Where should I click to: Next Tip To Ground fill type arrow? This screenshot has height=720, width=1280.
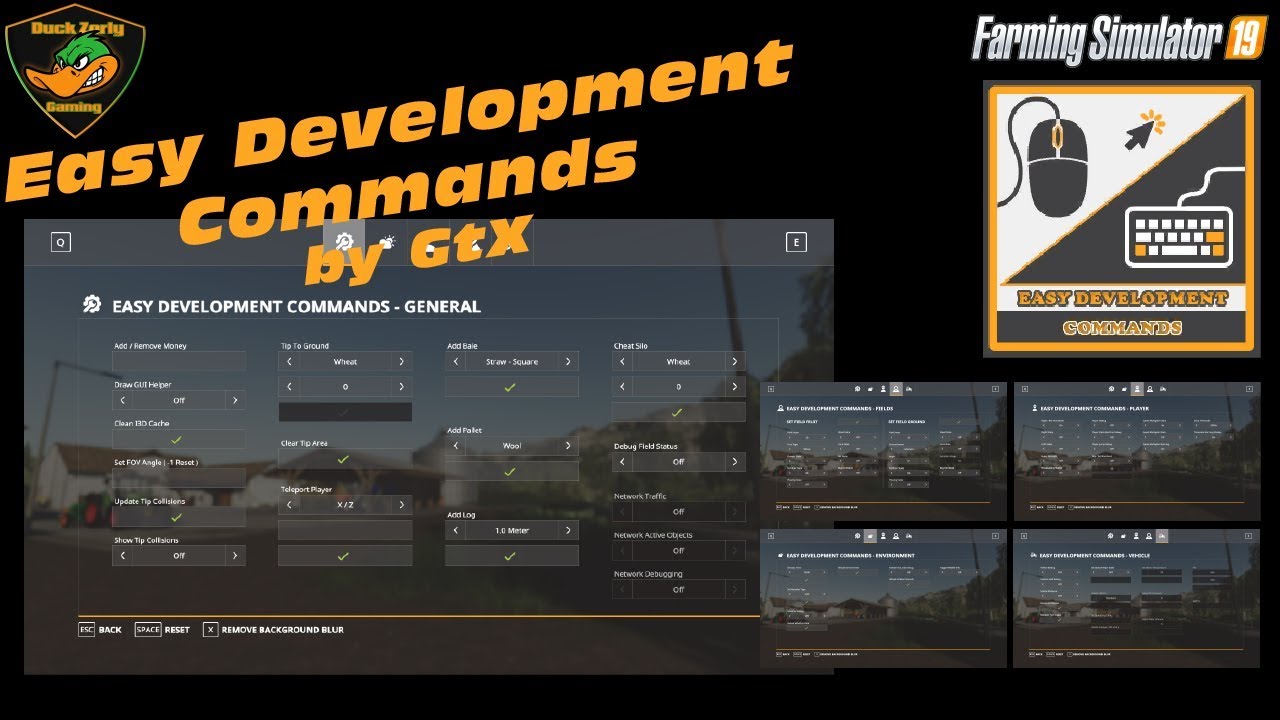point(401,361)
